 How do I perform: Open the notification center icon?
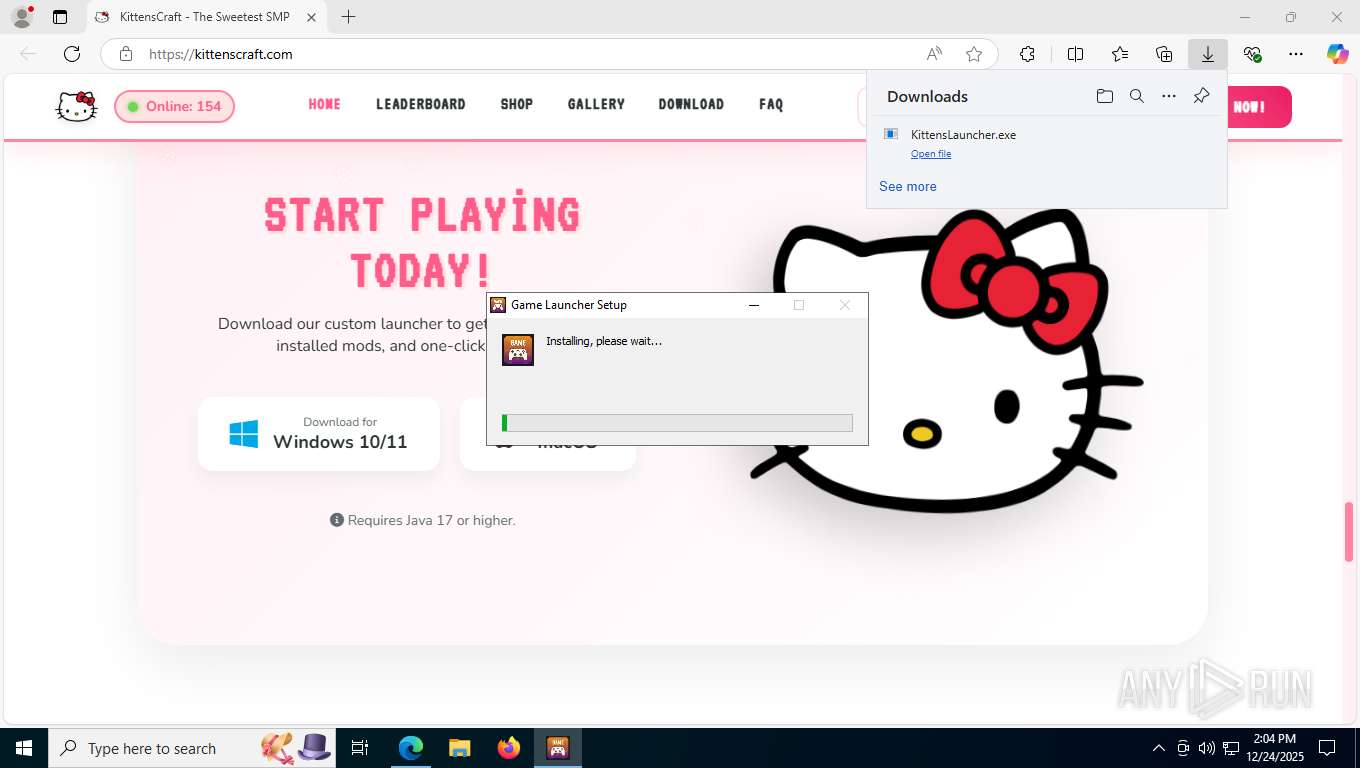click(1327, 748)
